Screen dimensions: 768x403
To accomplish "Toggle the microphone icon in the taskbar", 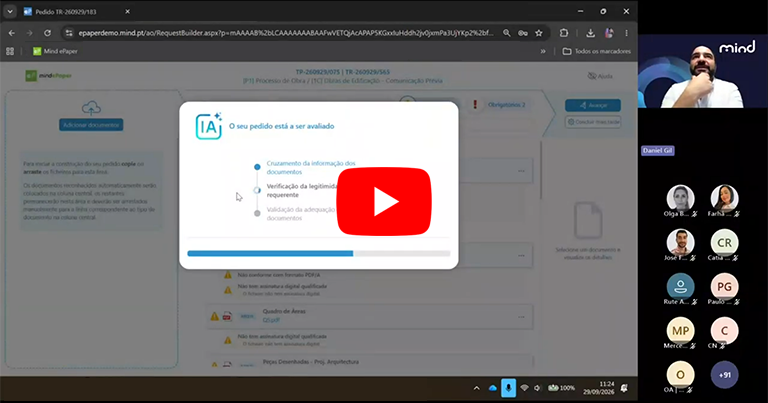I will click(x=508, y=388).
